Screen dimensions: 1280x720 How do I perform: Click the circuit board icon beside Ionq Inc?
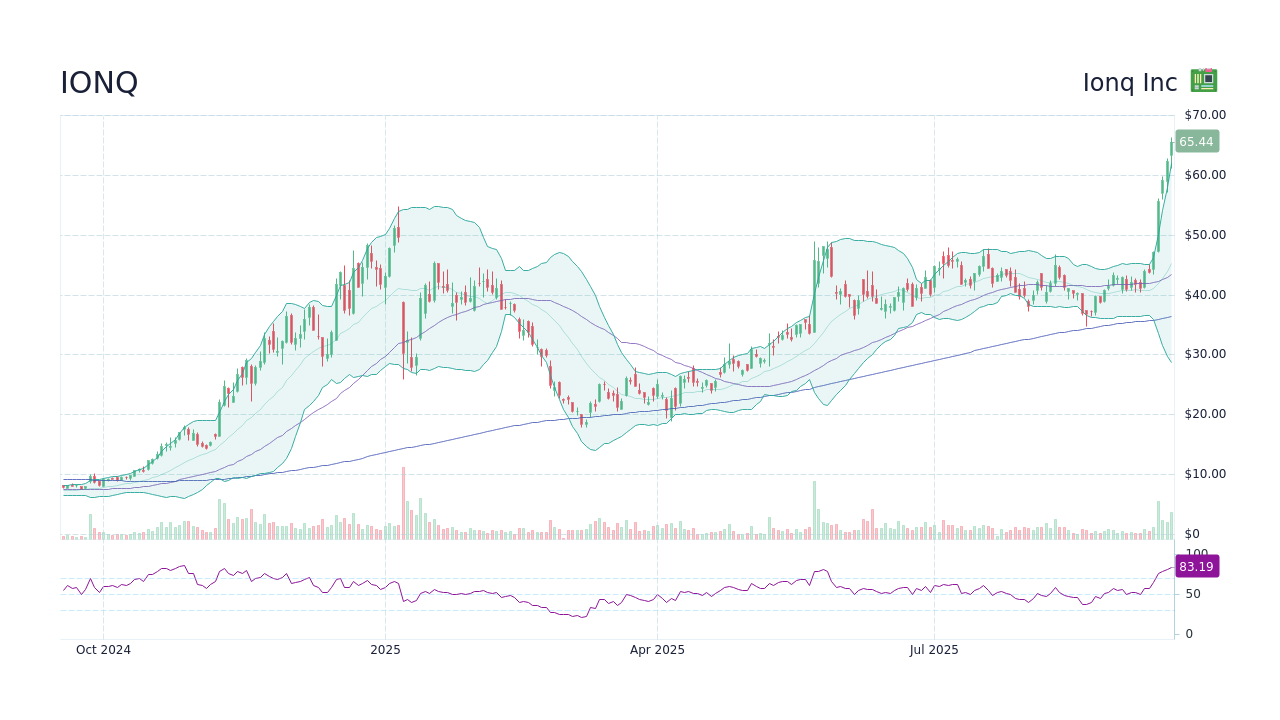point(1203,81)
